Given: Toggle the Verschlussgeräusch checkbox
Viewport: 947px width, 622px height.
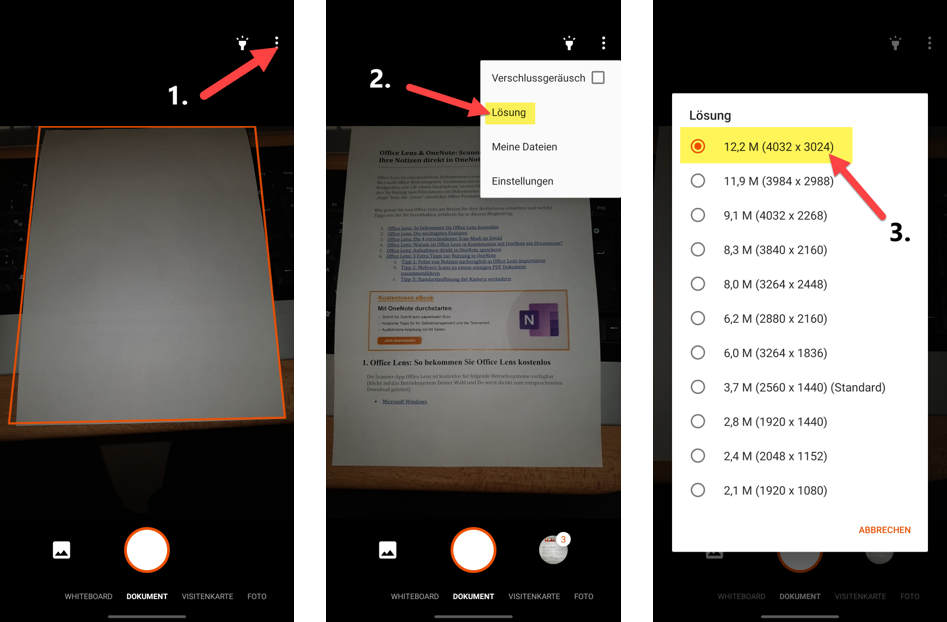Looking at the screenshot, I should (598, 77).
